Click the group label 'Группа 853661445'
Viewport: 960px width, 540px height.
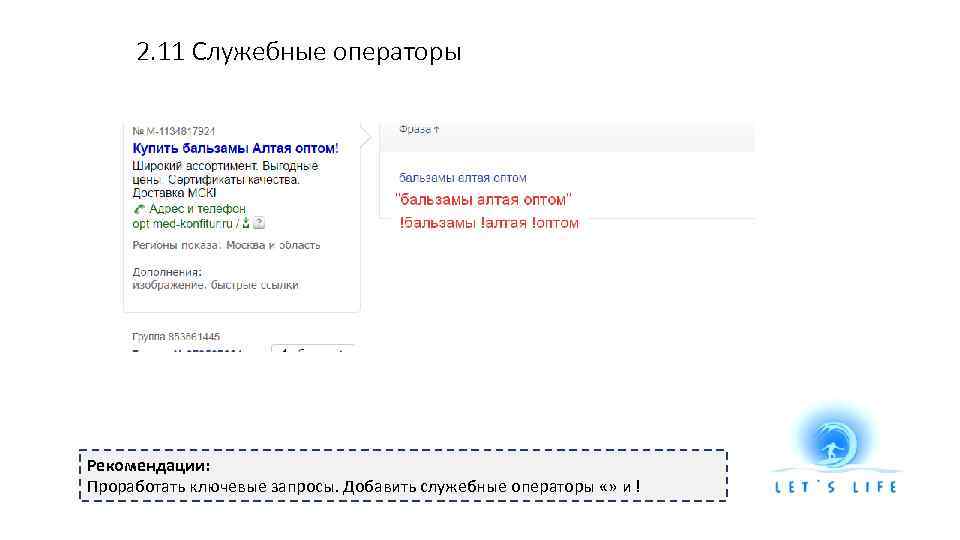click(176, 337)
